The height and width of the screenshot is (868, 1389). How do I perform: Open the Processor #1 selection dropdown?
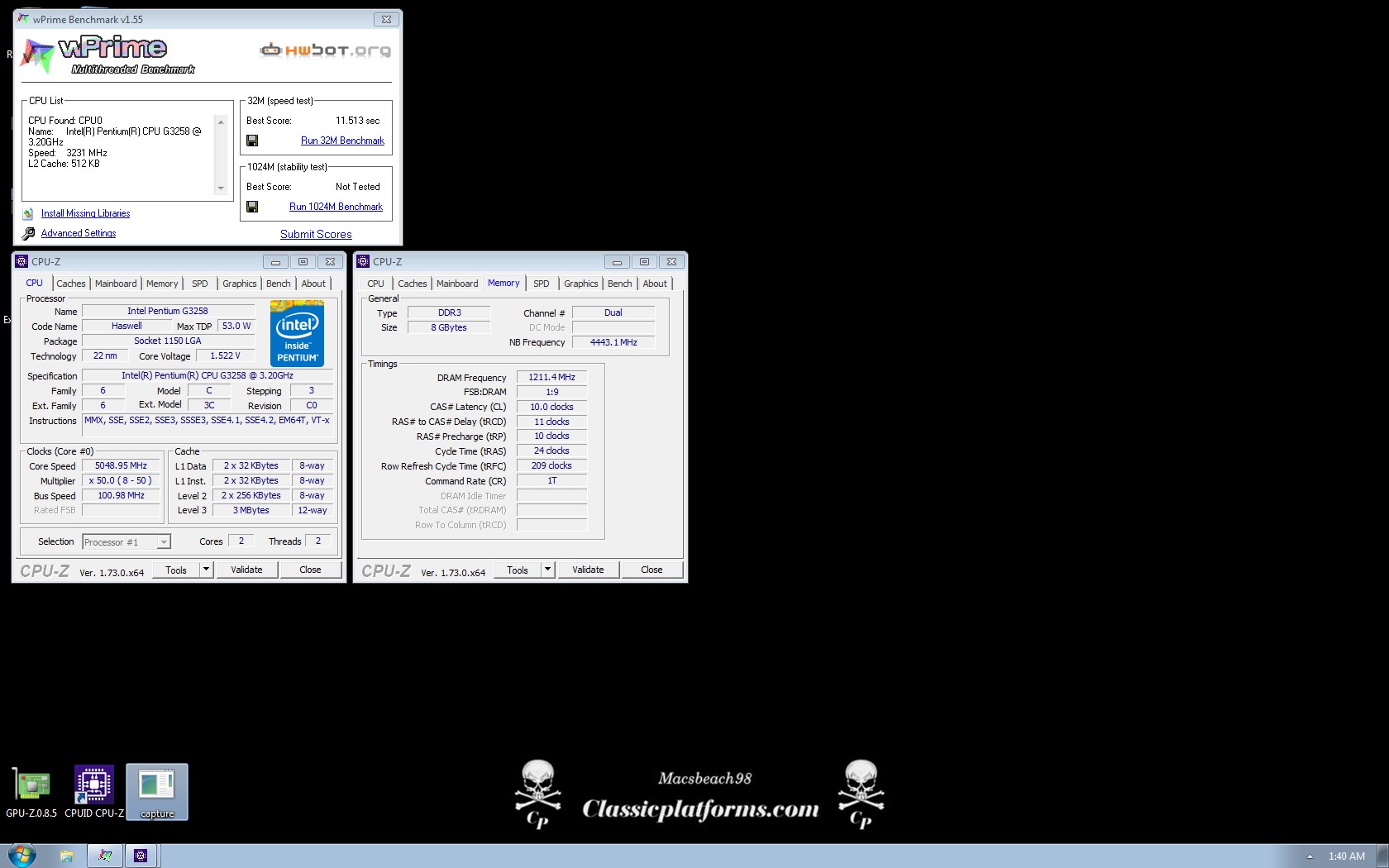pyautogui.click(x=164, y=542)
